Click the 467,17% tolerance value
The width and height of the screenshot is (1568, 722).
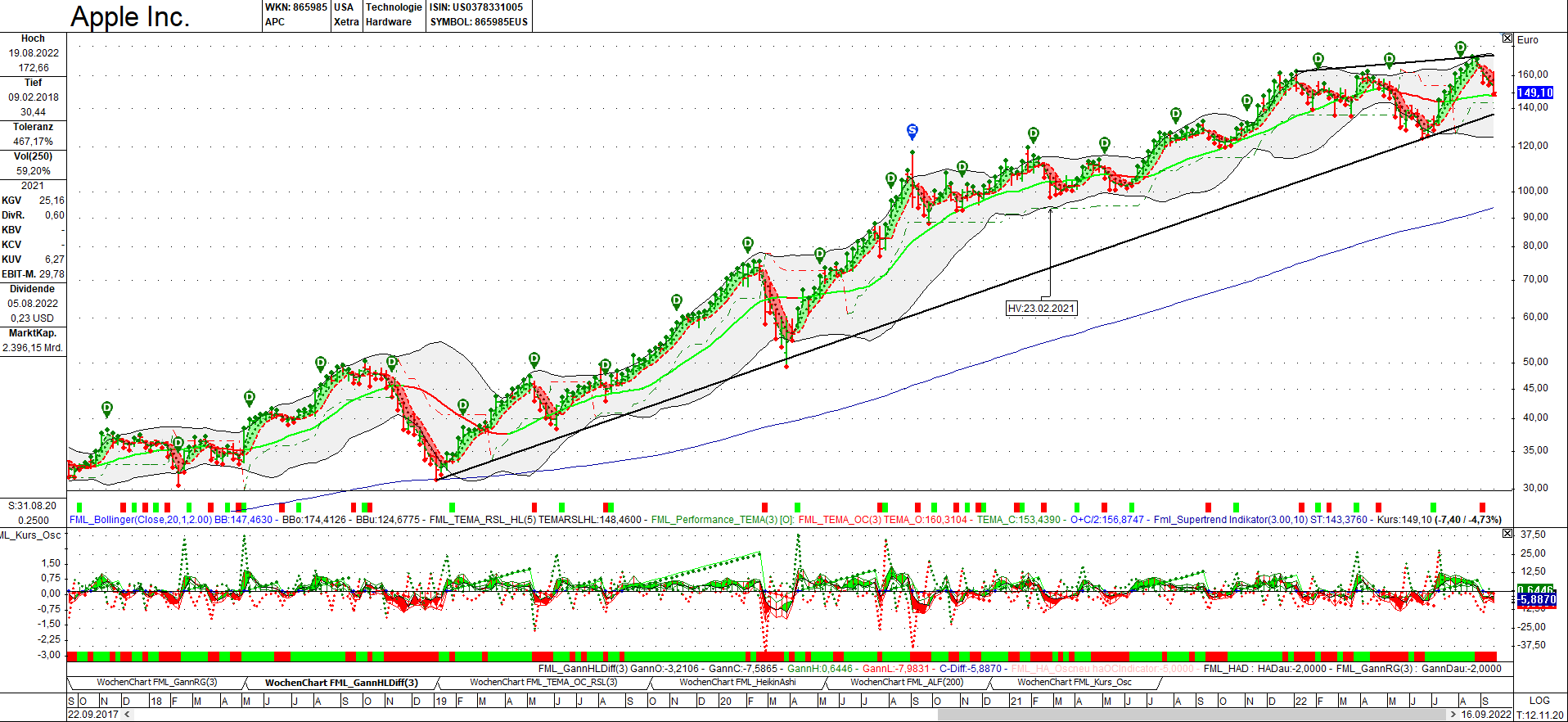33,142
